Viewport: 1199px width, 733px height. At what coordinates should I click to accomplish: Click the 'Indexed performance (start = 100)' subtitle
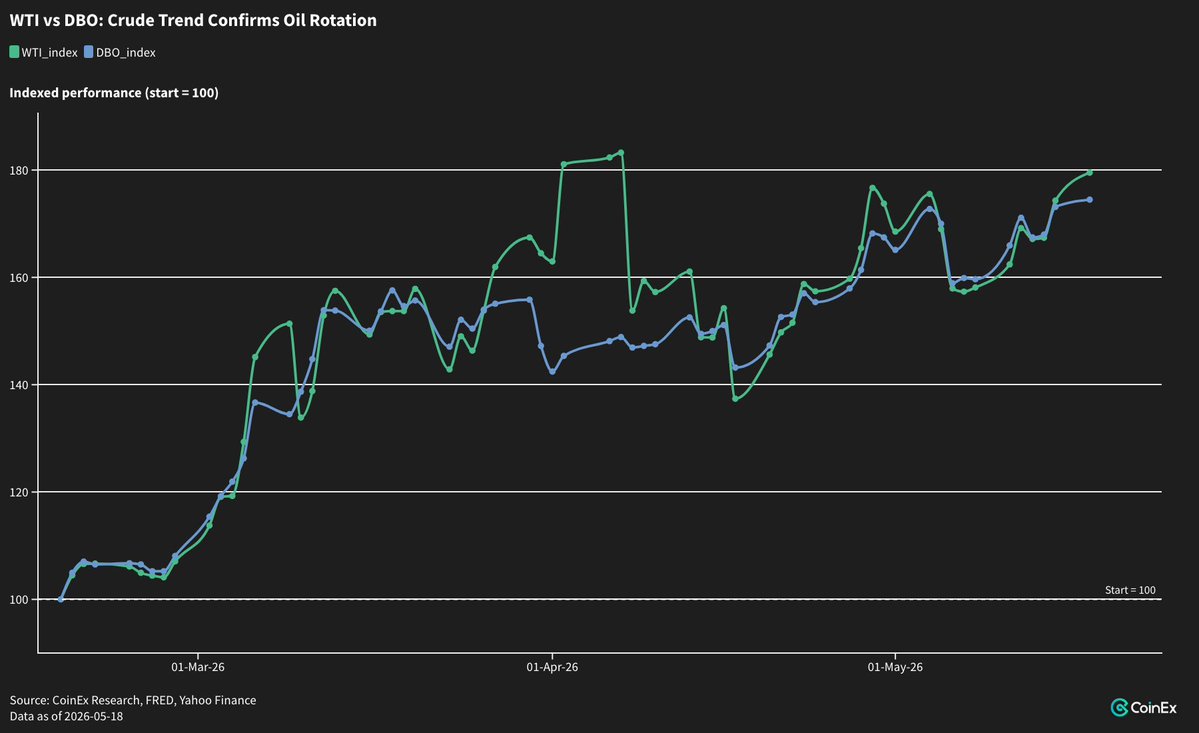114,92
